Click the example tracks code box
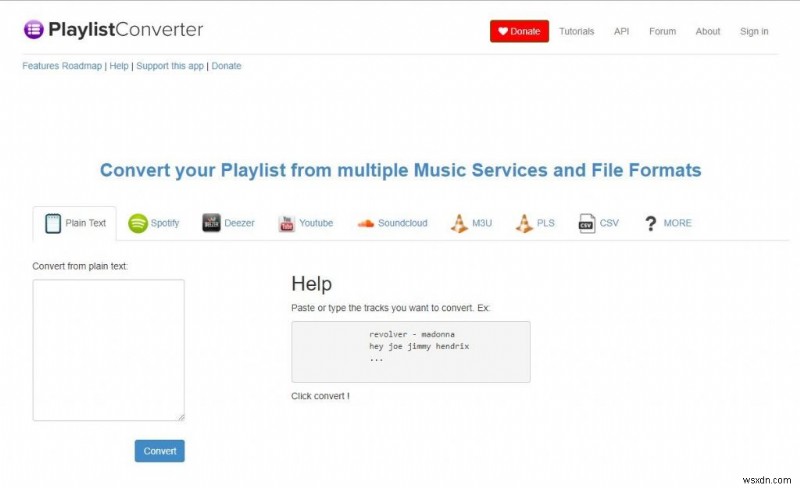This screenshot has width=800, height=488. tap(411, 352)
